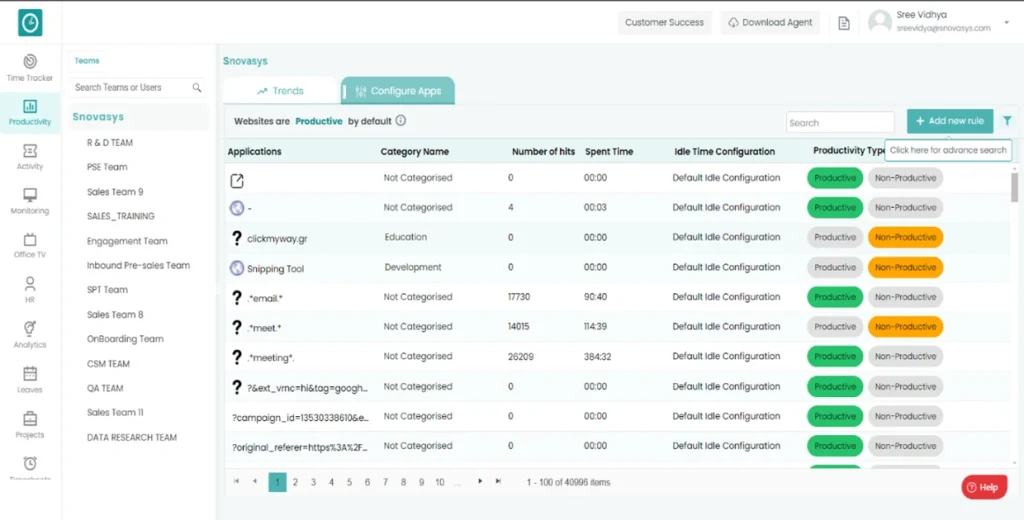The image size is (1024, 520).
Task: Mark .*meeting*. as Non-Productive
Action: coord(905,356)
